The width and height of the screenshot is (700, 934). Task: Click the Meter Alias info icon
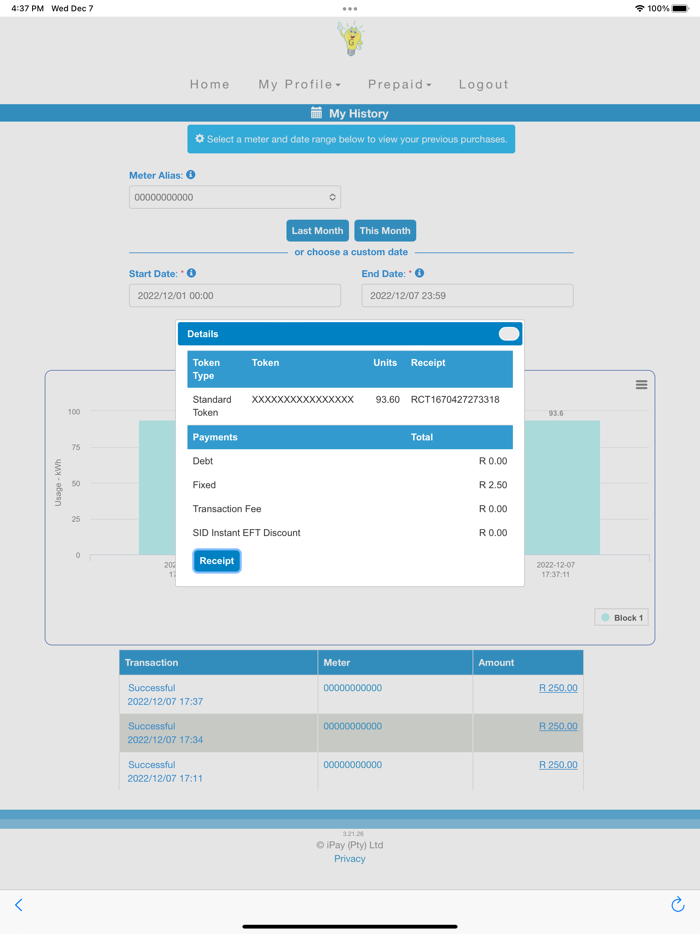(x=191, y=175)
